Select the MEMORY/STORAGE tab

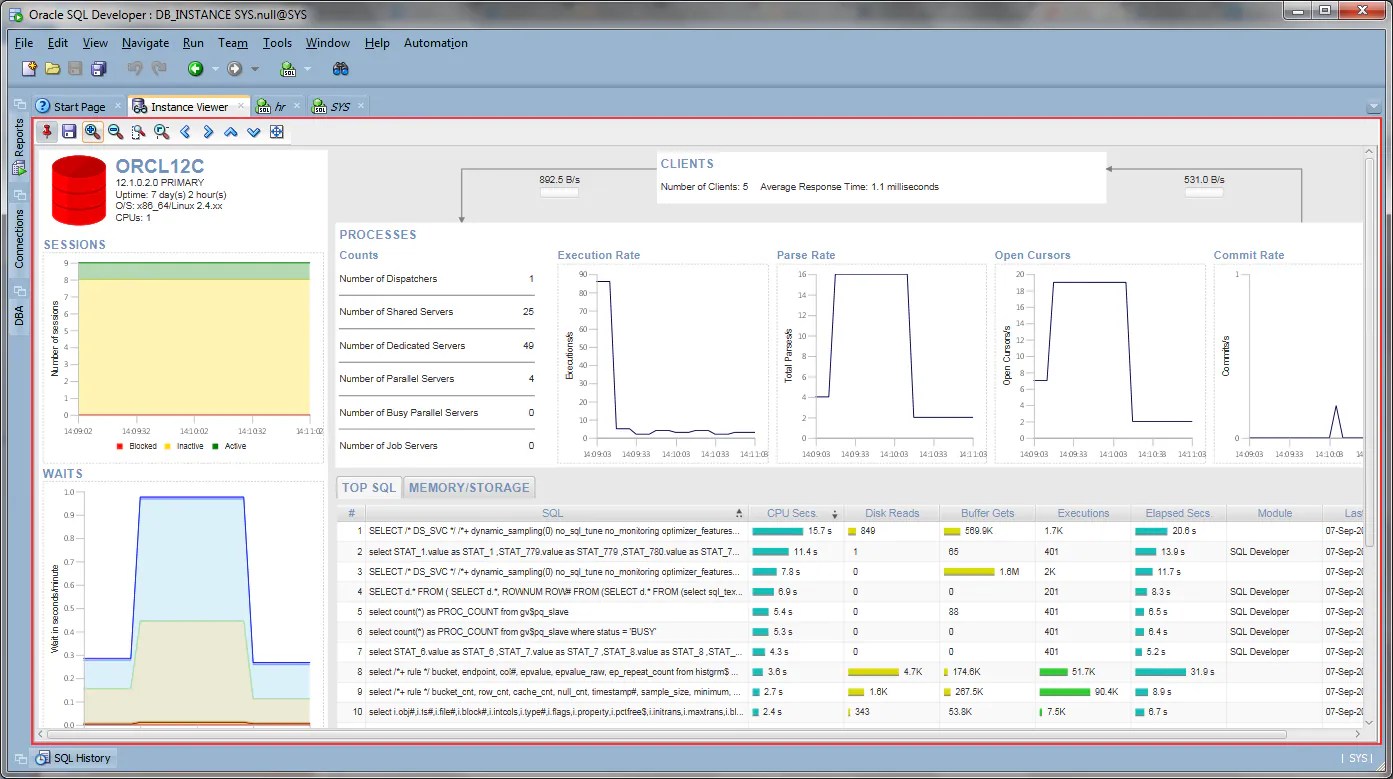point(469,488)
